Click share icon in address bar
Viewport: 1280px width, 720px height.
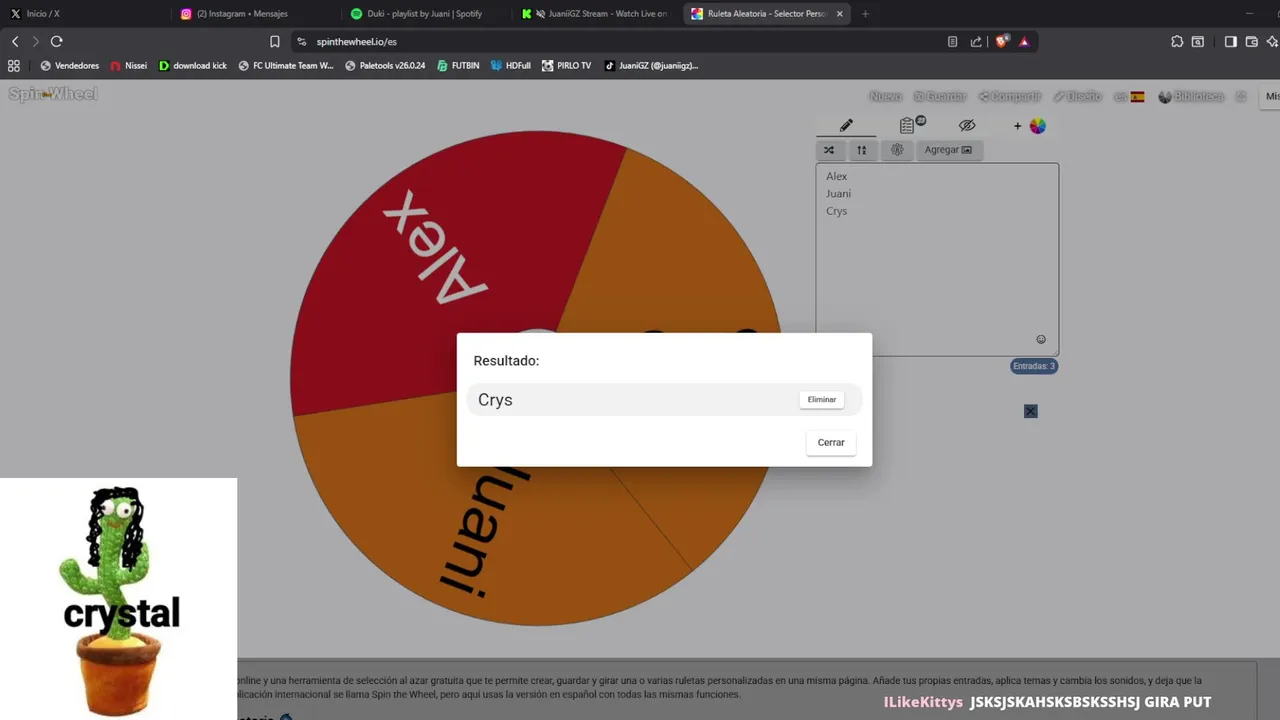[x=976, y=42]
